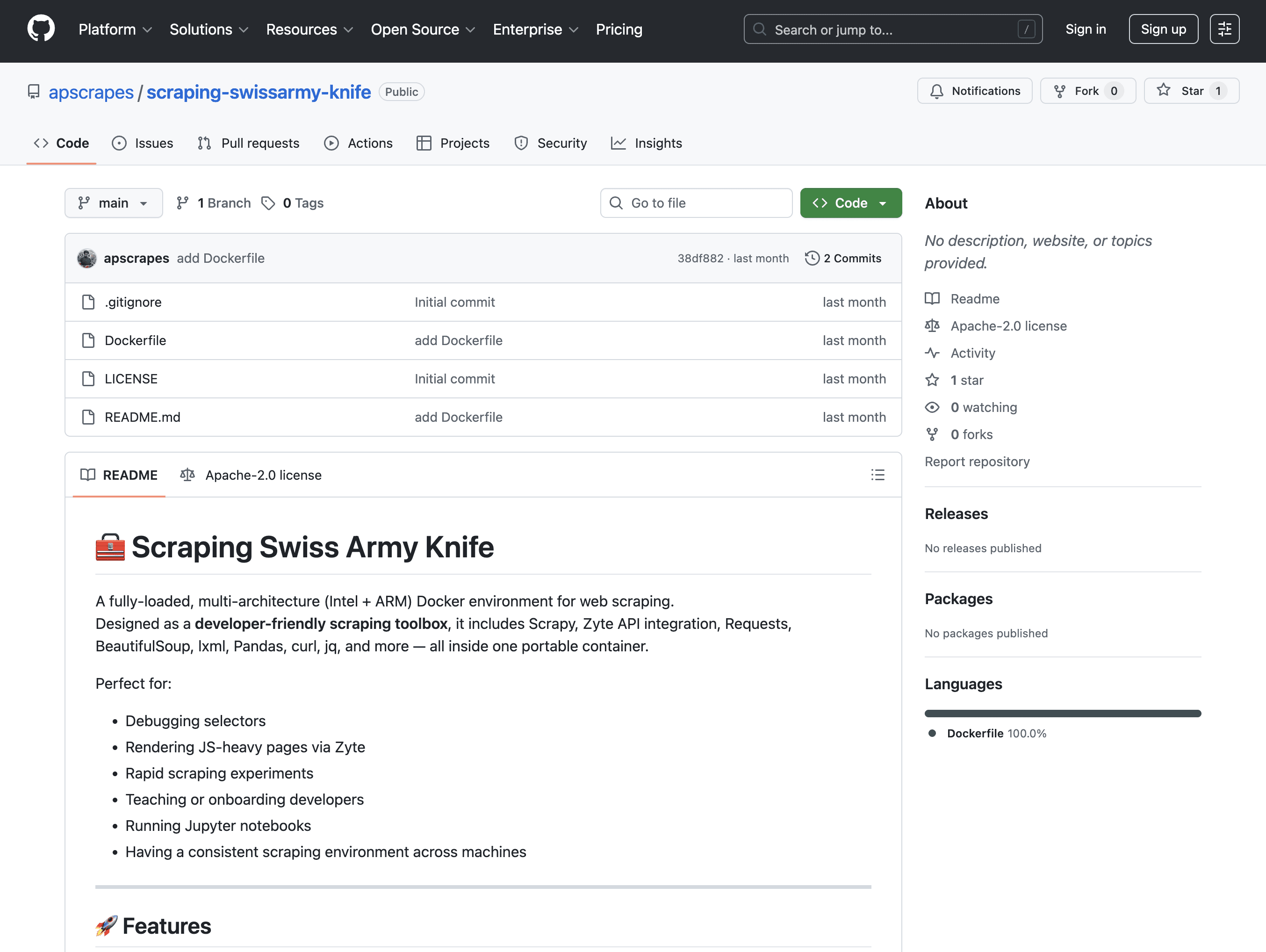Click the commit history clock icon
The width and height of the screenshot is (1266, 952).
tap(812, 258)
